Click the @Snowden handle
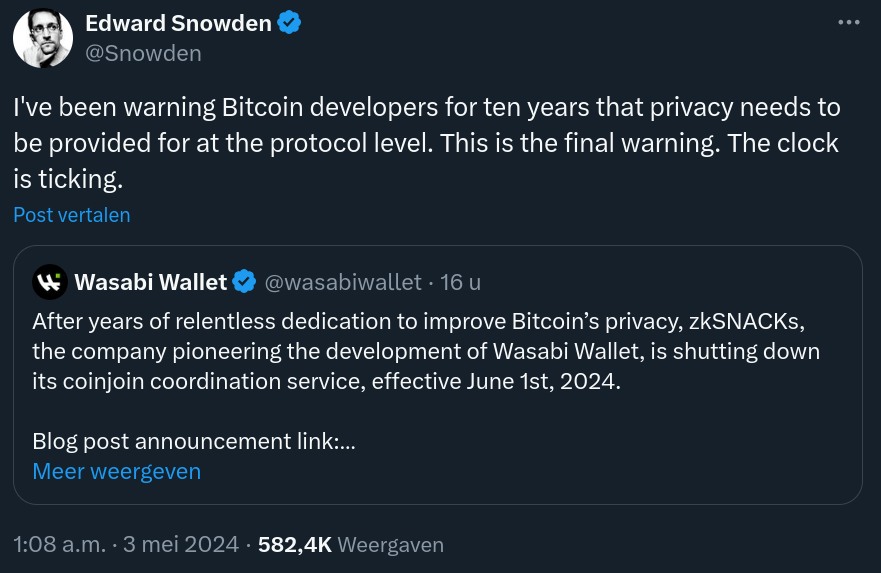 [143, 53]
